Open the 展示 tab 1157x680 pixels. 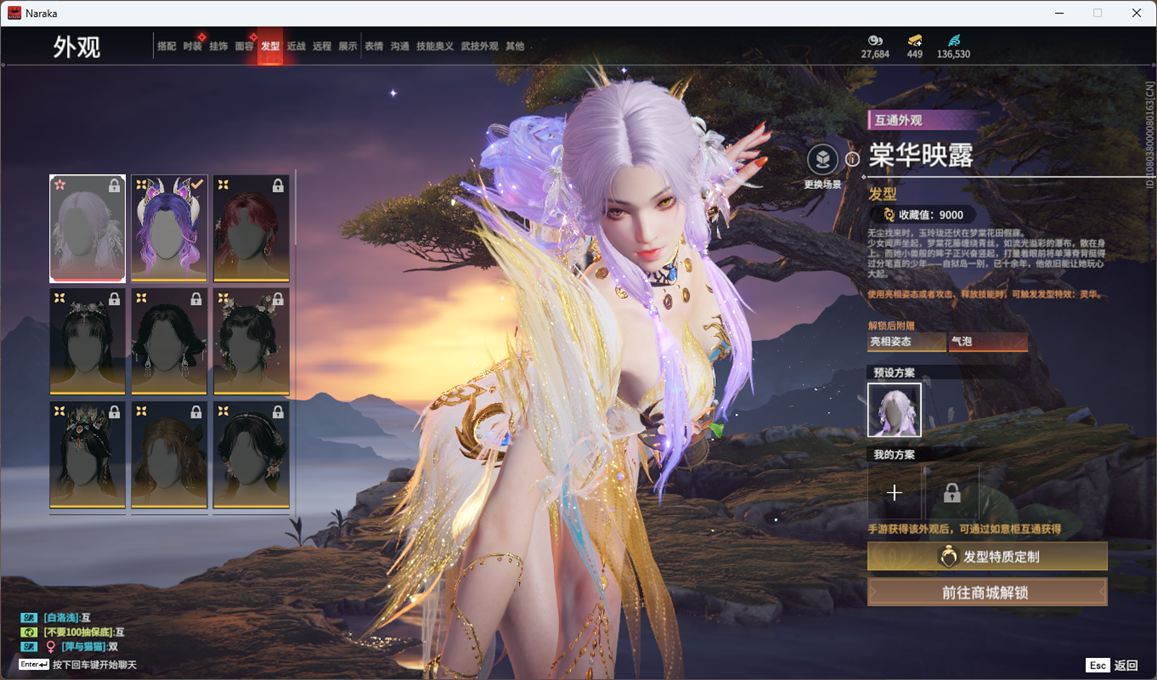(x=348, y=46)
